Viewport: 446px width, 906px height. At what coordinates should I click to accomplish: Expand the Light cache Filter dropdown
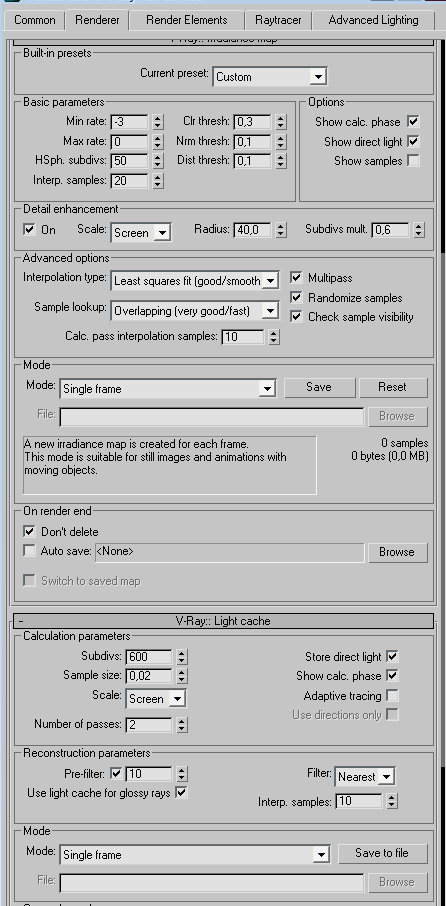(365, 777)
